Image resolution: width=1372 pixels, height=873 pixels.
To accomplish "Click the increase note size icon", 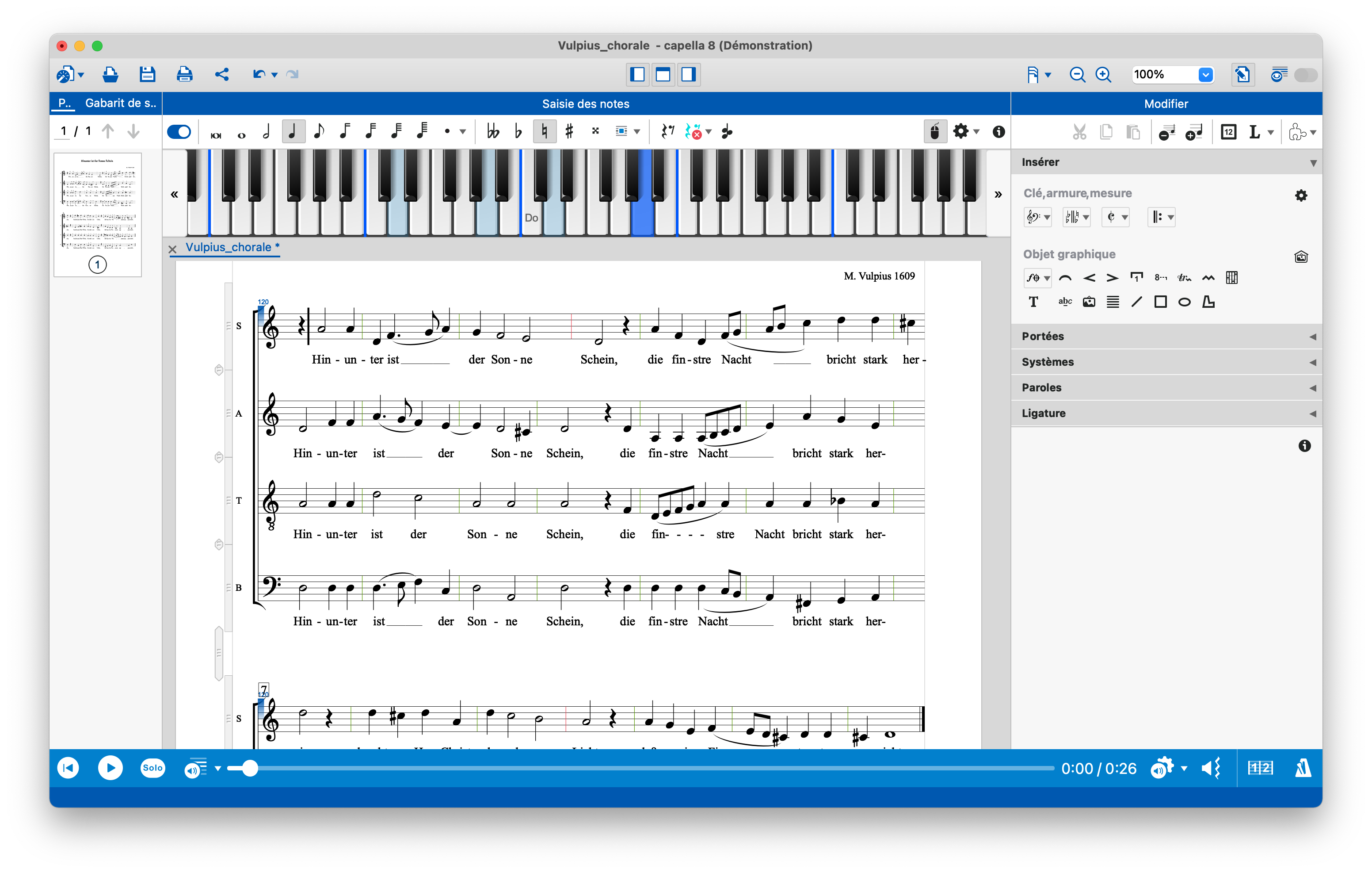I will [1194, 133].
